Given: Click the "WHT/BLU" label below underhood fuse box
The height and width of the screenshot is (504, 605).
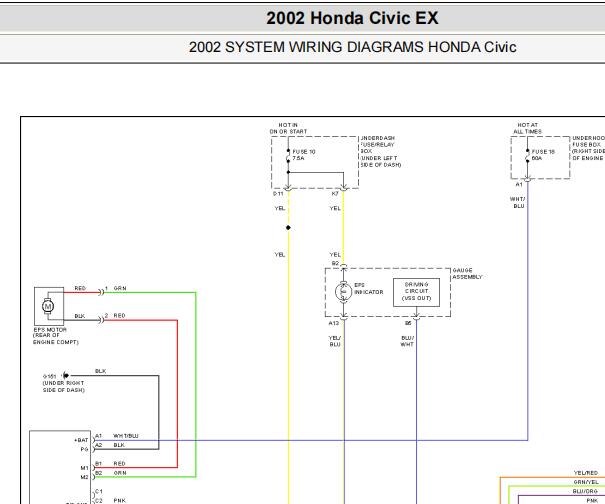Looking at the screenshot, I should pyautogui.click(x=517, y=203).
